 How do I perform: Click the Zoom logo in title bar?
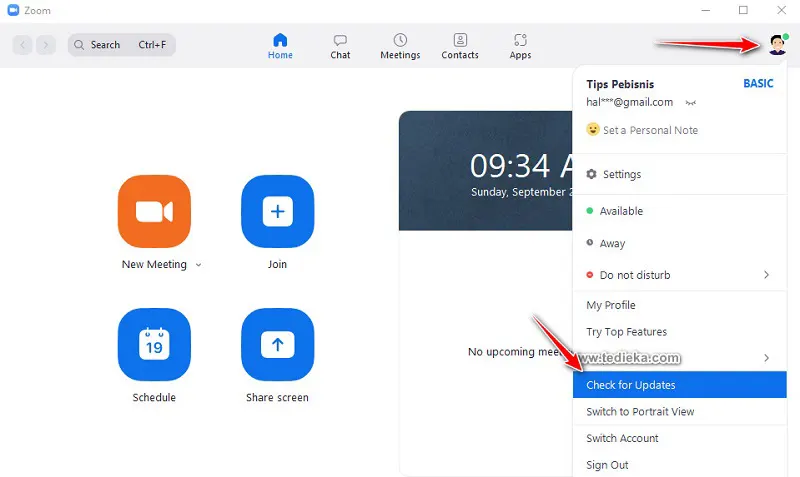(x=13, y=10)
